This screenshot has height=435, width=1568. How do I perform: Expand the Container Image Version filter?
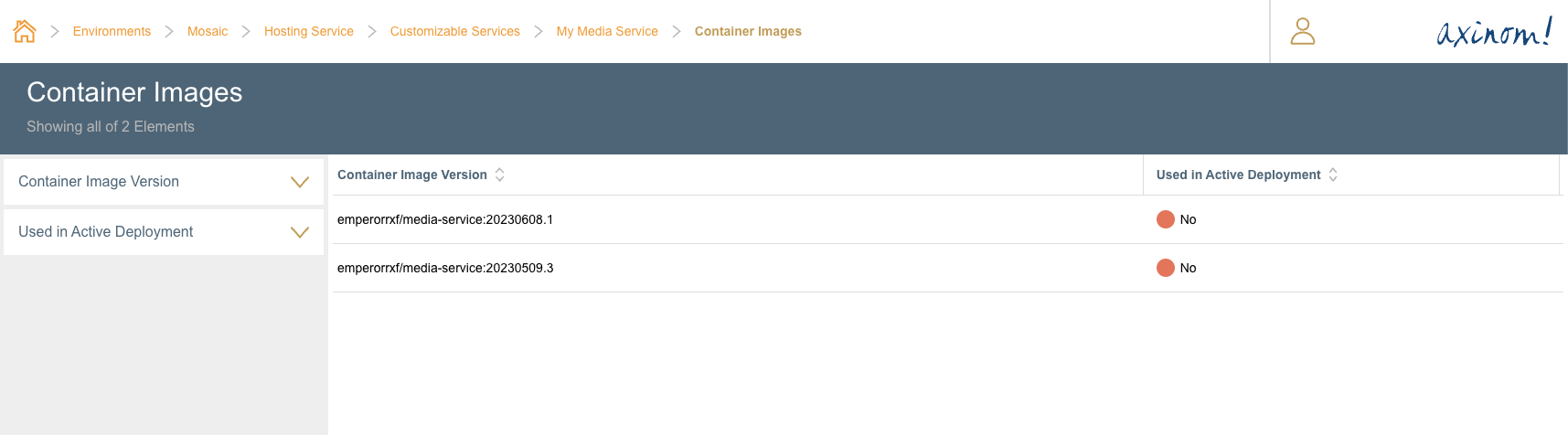click(x=299, y=182)
